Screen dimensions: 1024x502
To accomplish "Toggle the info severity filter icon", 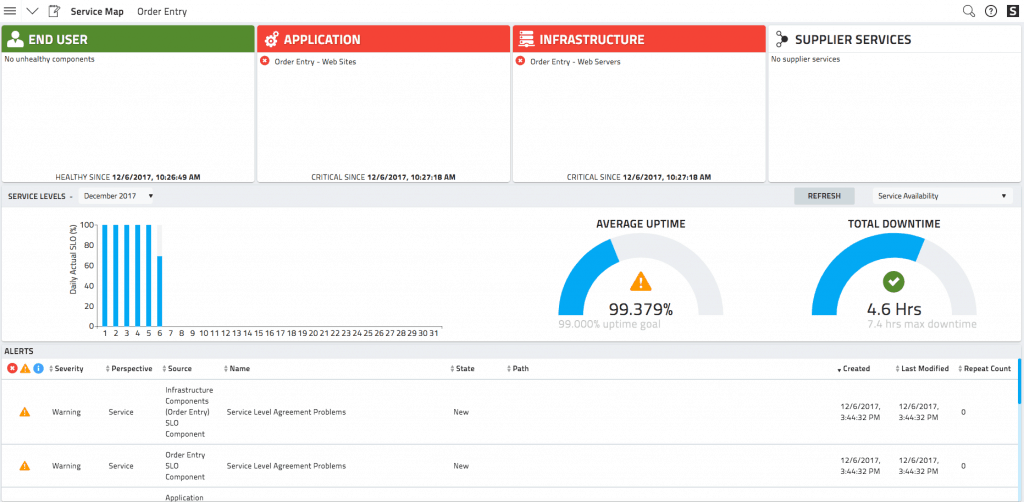I will point(38,369).
